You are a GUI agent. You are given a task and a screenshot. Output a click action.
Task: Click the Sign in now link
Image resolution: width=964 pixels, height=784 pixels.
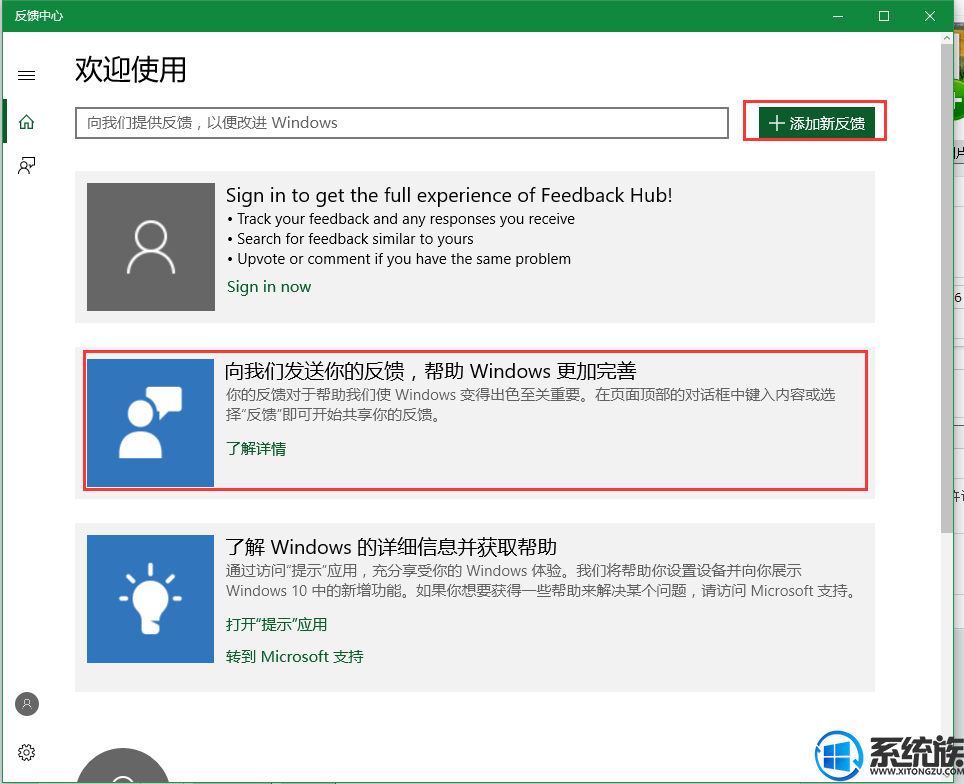[269, 287]
